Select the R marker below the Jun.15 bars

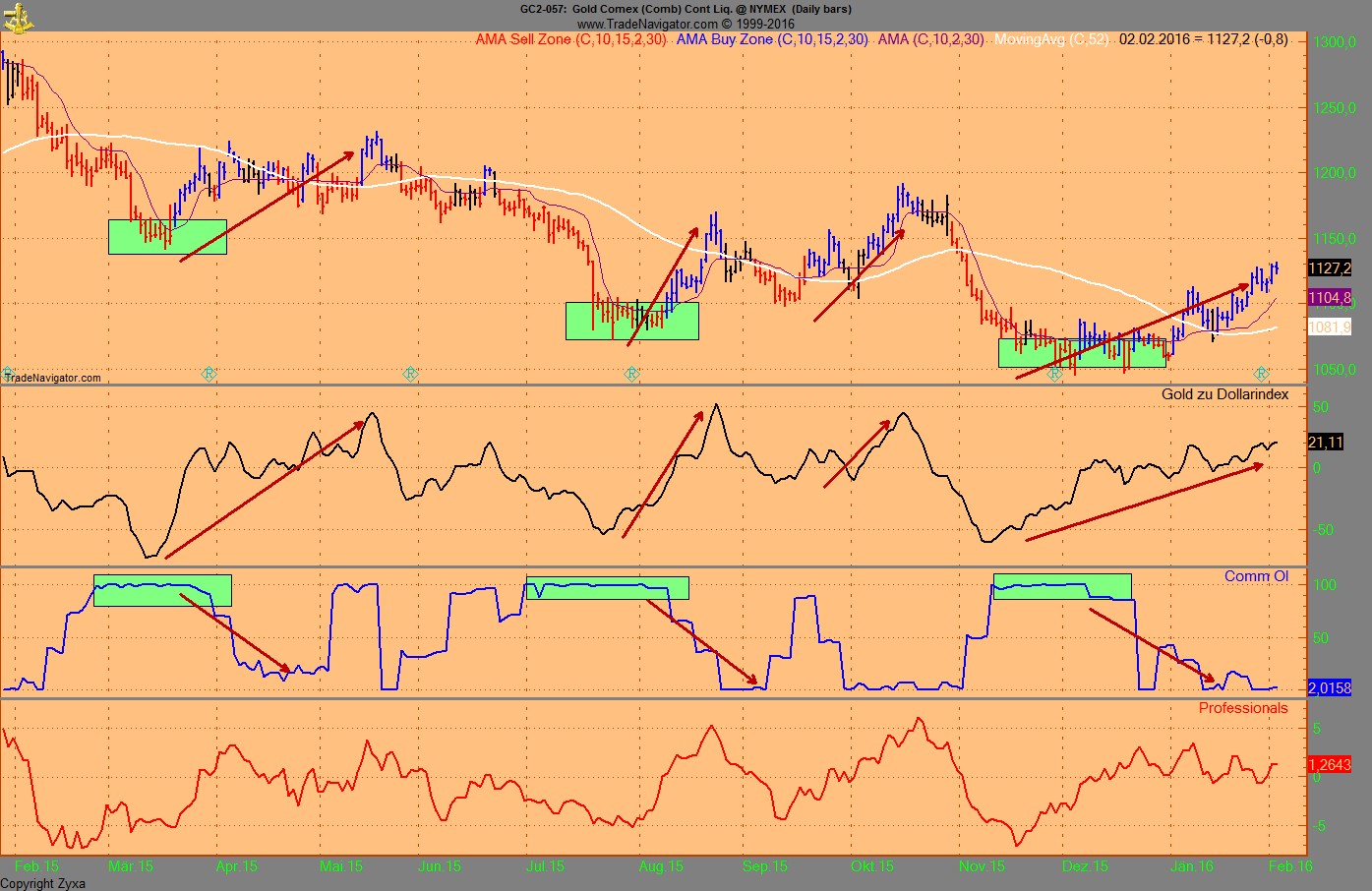pos(410,374)
